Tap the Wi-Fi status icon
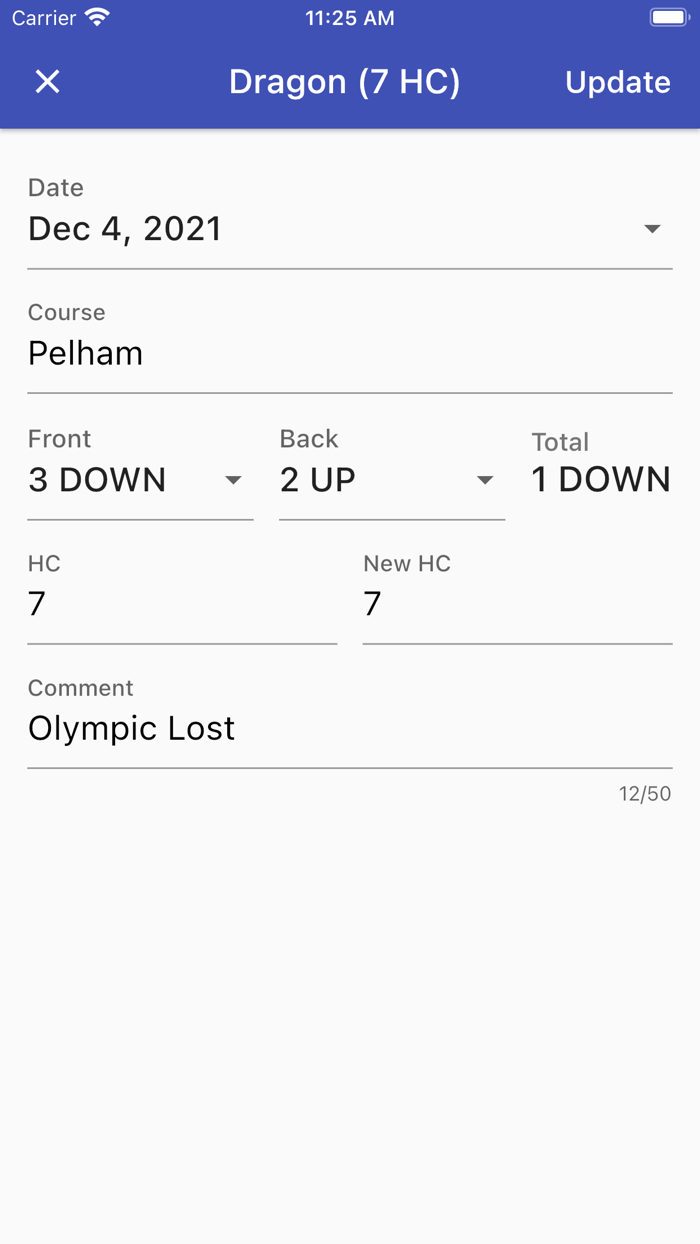 coord(97,18)
